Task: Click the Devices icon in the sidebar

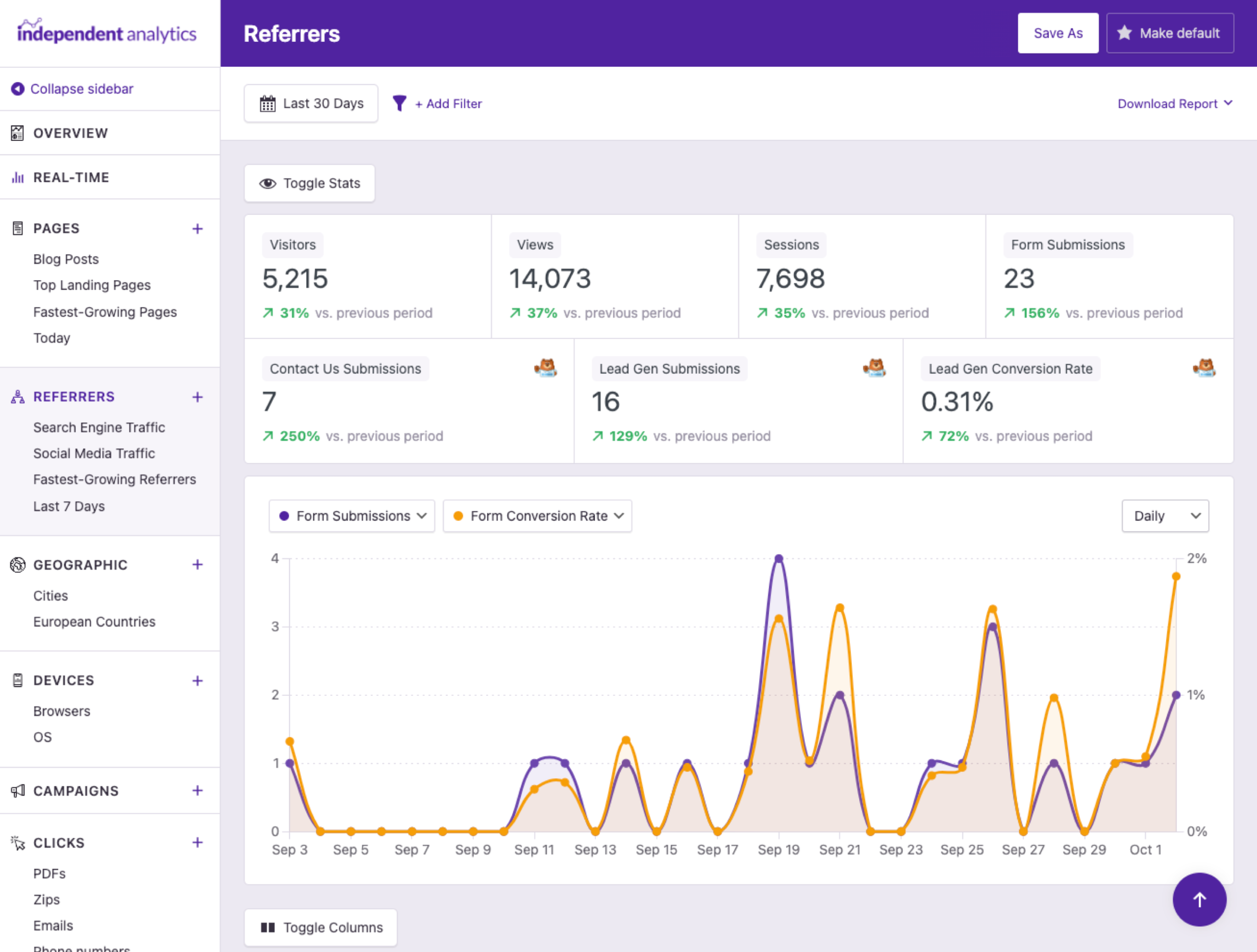Action: click(17, 680)
